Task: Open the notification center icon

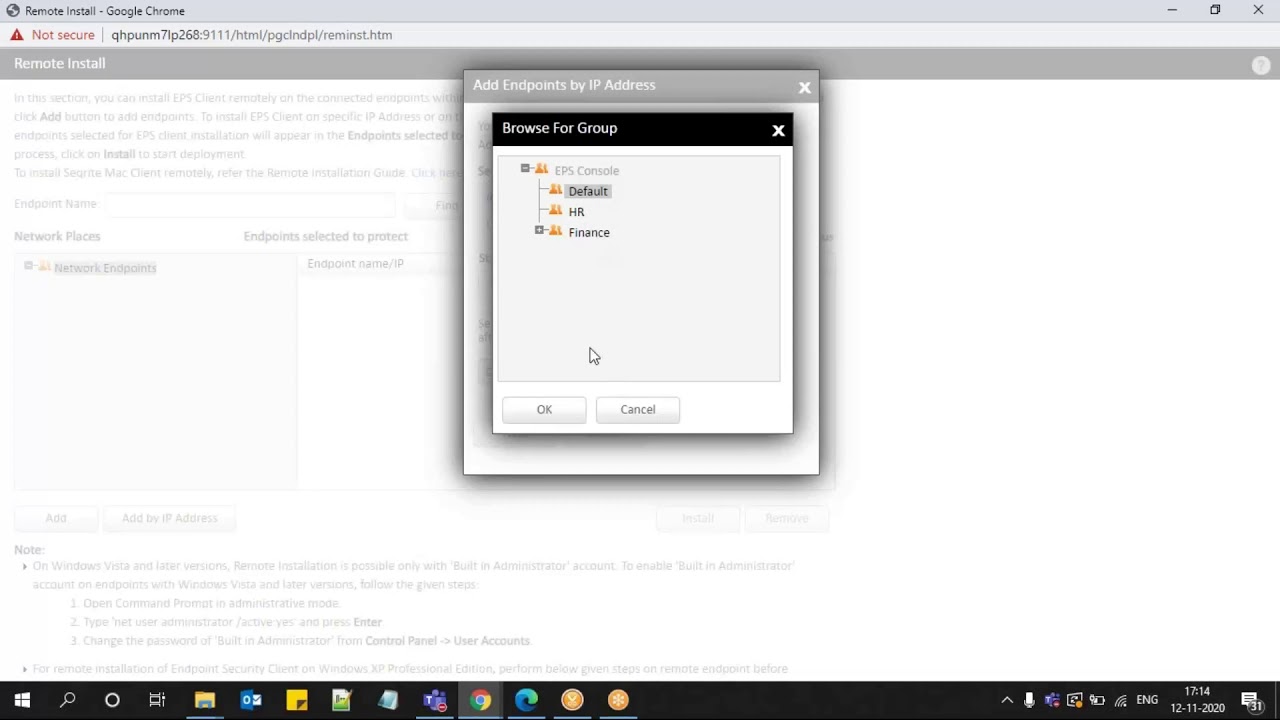Action: pos(1251,700)
